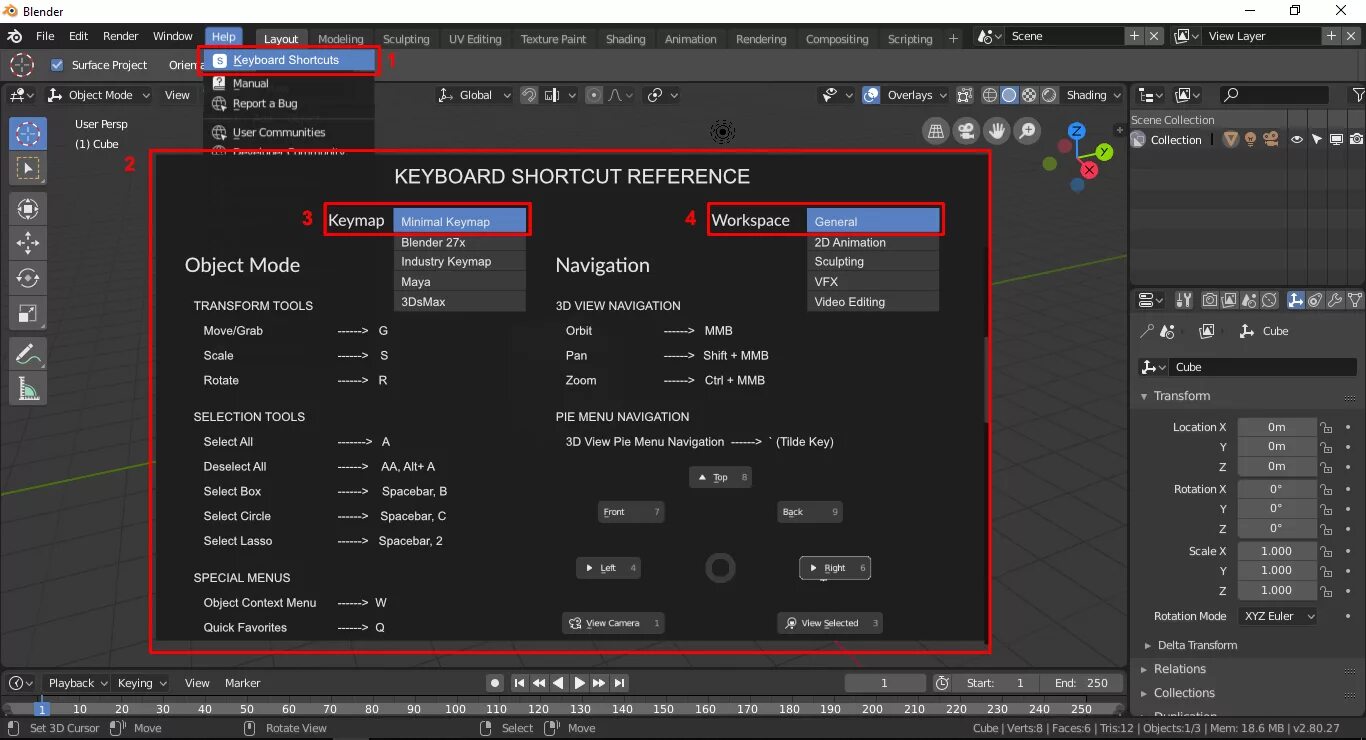
Task: Choose 2D Animation workspace option
Action: 873,243
